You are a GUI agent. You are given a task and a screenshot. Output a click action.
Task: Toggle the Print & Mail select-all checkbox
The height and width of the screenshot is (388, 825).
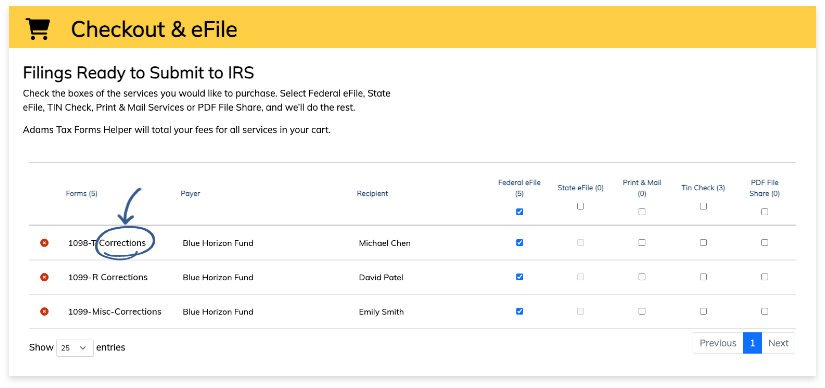tap(642, 212)
